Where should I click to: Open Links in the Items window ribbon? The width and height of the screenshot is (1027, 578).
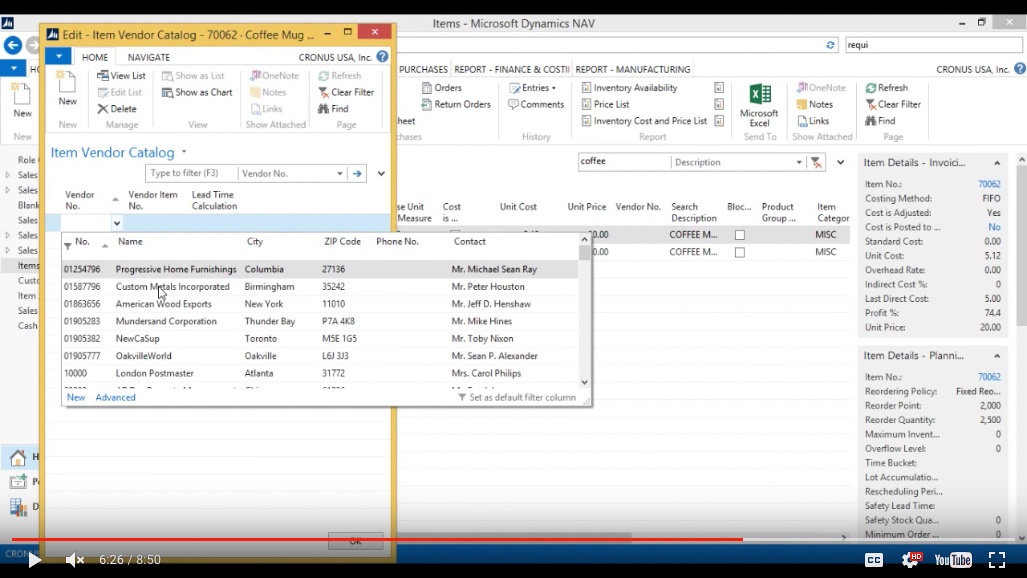point(813,121)
